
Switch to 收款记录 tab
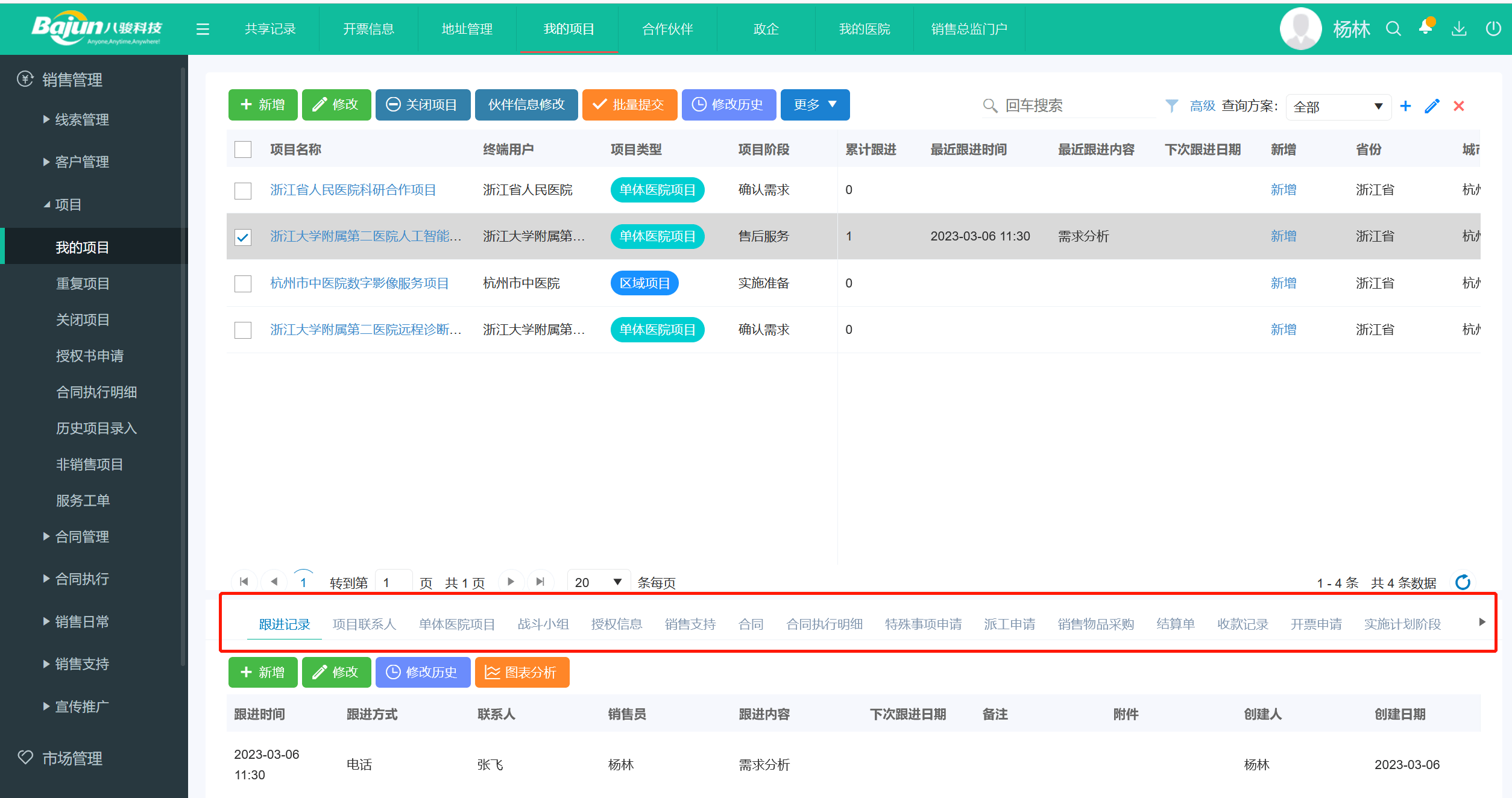click(x=1243, y=624)
